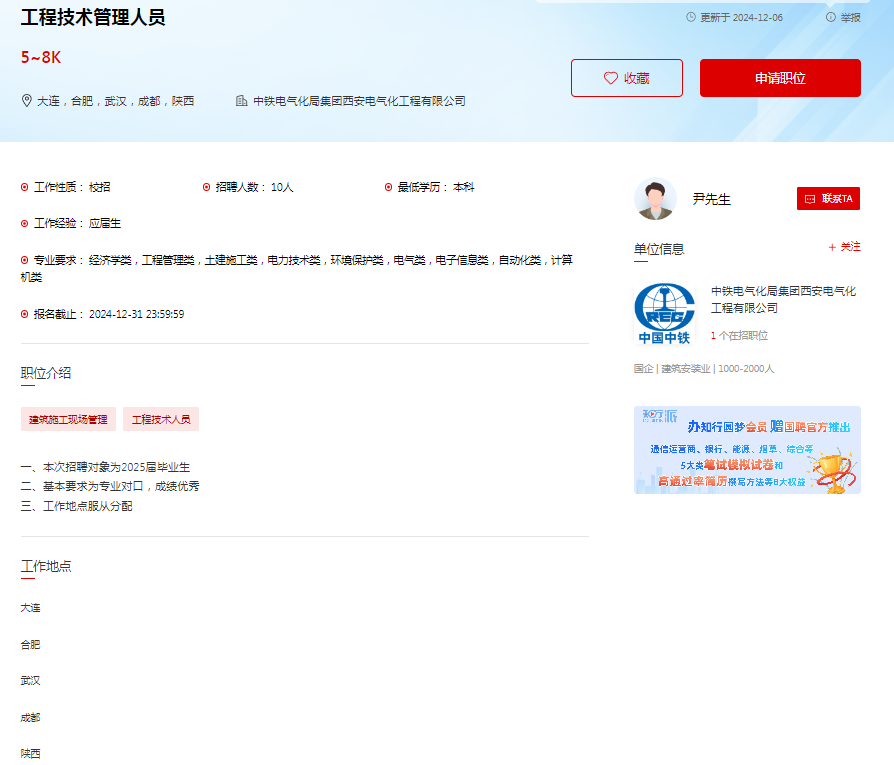Click the 中国中铁 company logo
894x765 pixels.
[x=665, y=314]
